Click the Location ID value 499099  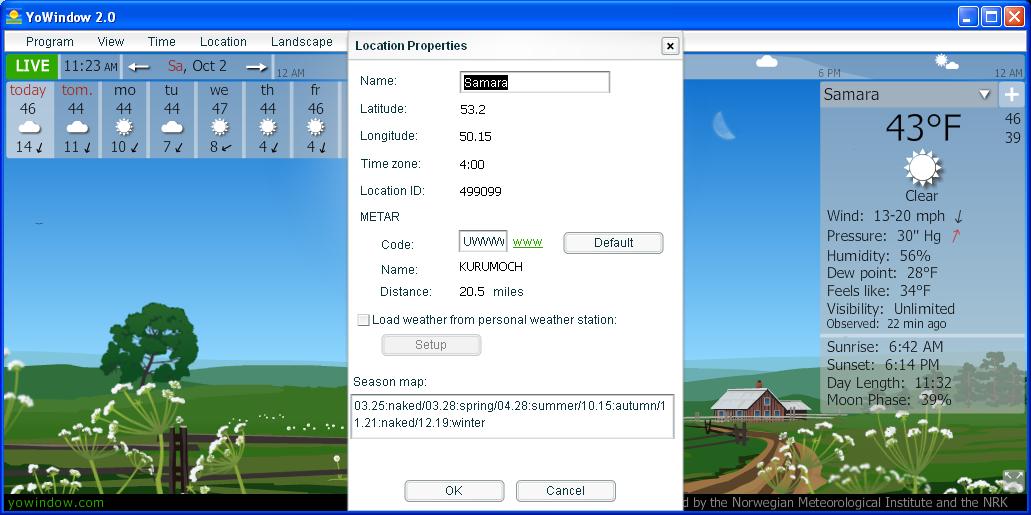(x=481, y=192)
